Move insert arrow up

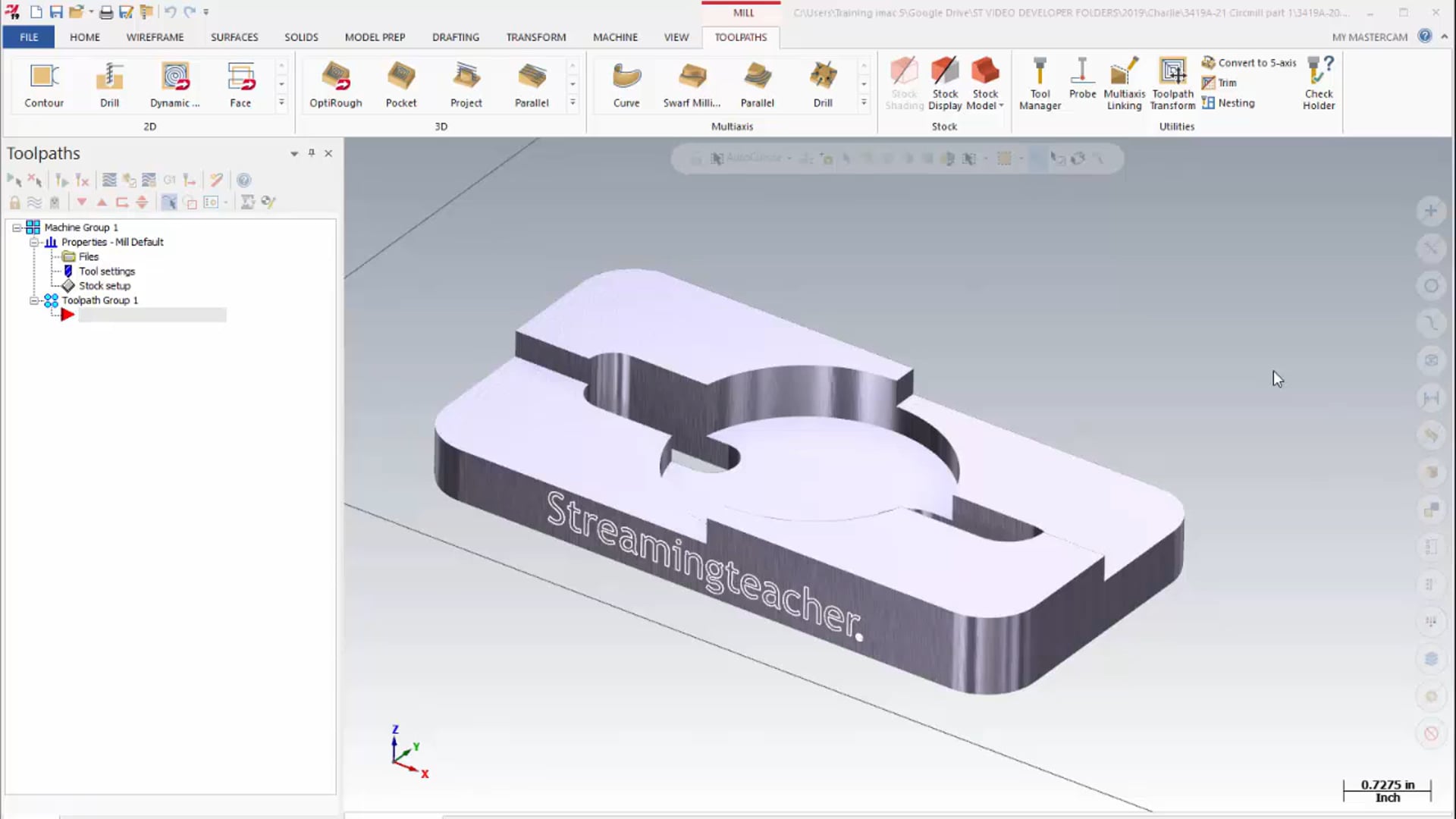tap(102, 202)
